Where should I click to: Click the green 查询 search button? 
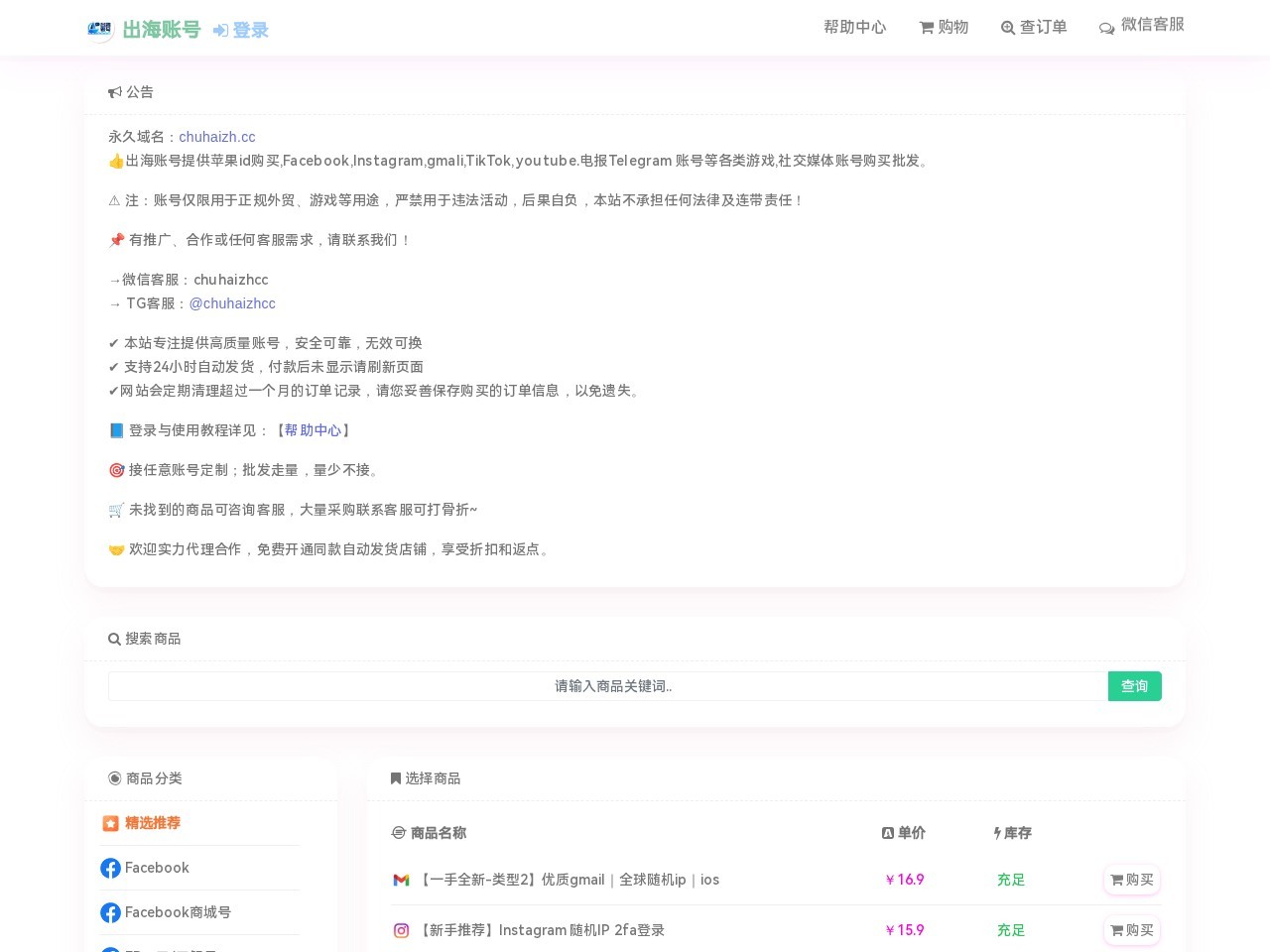point(1135,686)
